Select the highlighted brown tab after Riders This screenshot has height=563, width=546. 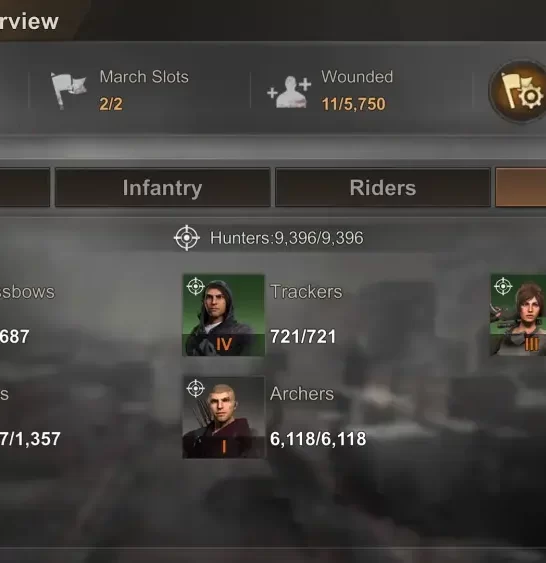[x=521, y=187]
